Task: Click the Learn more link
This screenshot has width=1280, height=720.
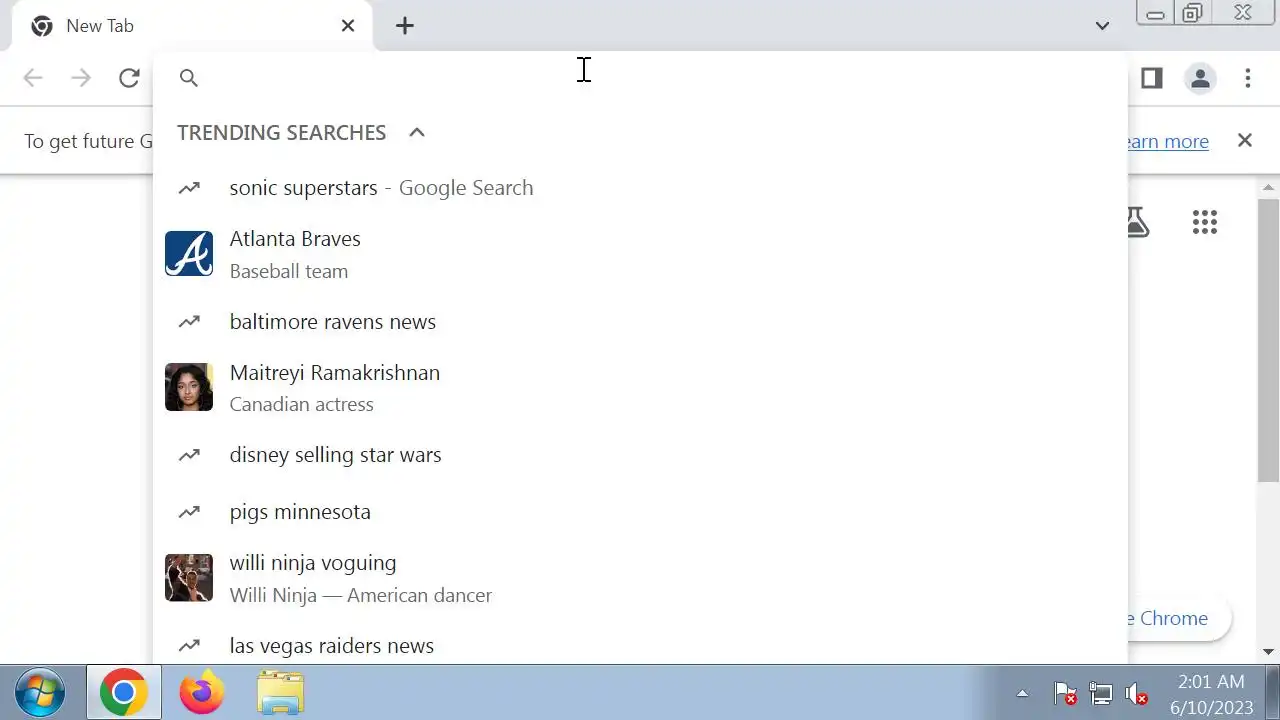Action: tap(1168, 141)
